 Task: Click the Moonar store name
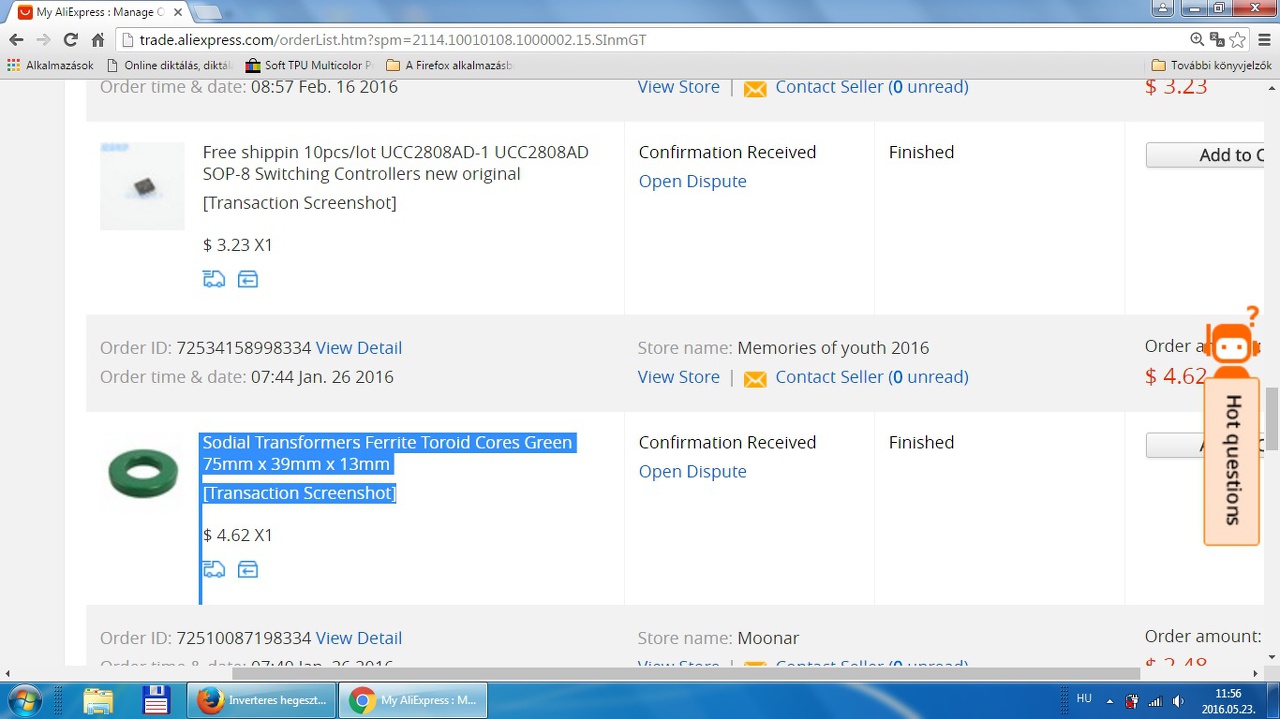(x=768, y=638)
